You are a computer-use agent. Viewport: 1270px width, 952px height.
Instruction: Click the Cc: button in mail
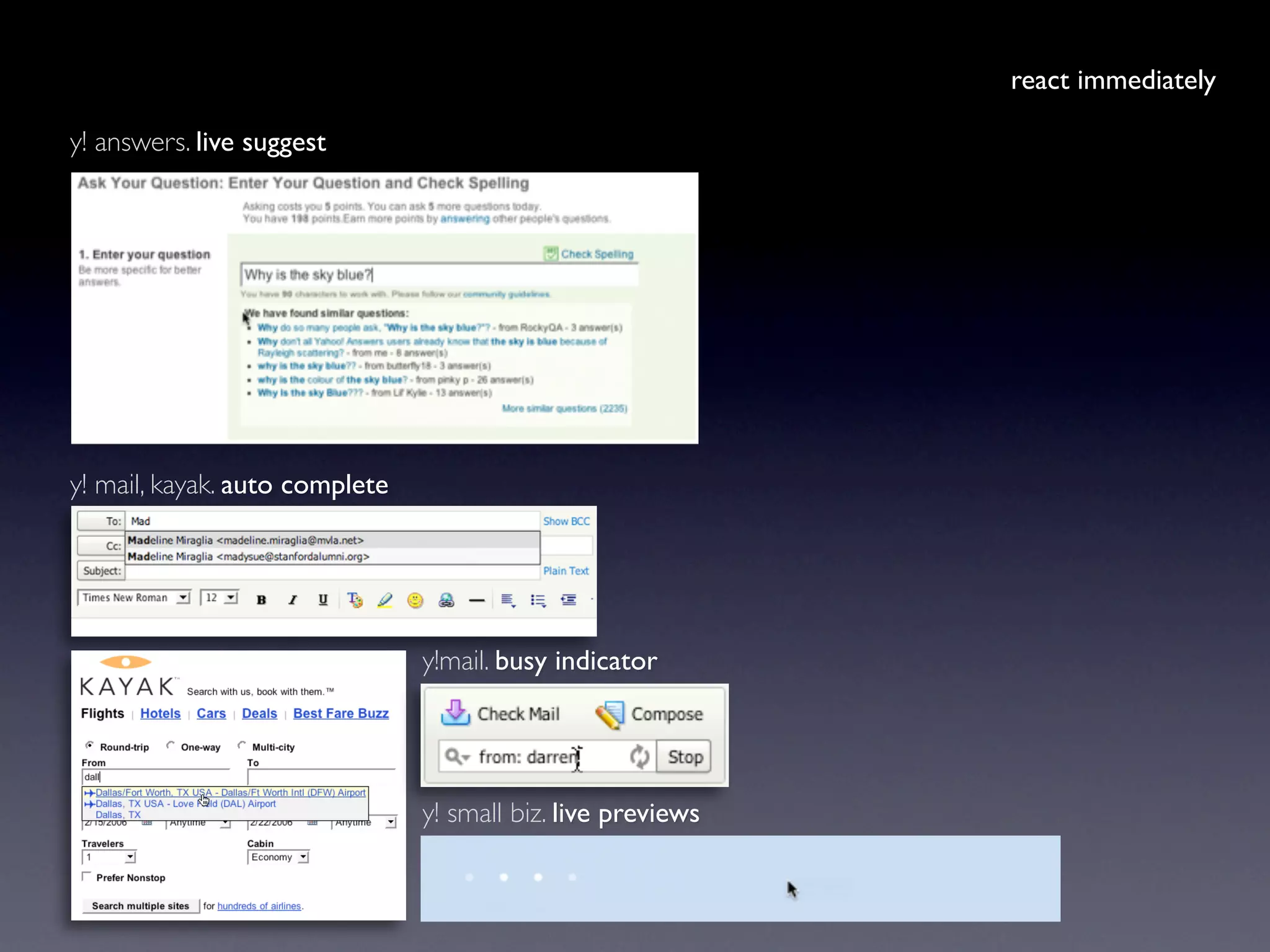click(101, 546)
